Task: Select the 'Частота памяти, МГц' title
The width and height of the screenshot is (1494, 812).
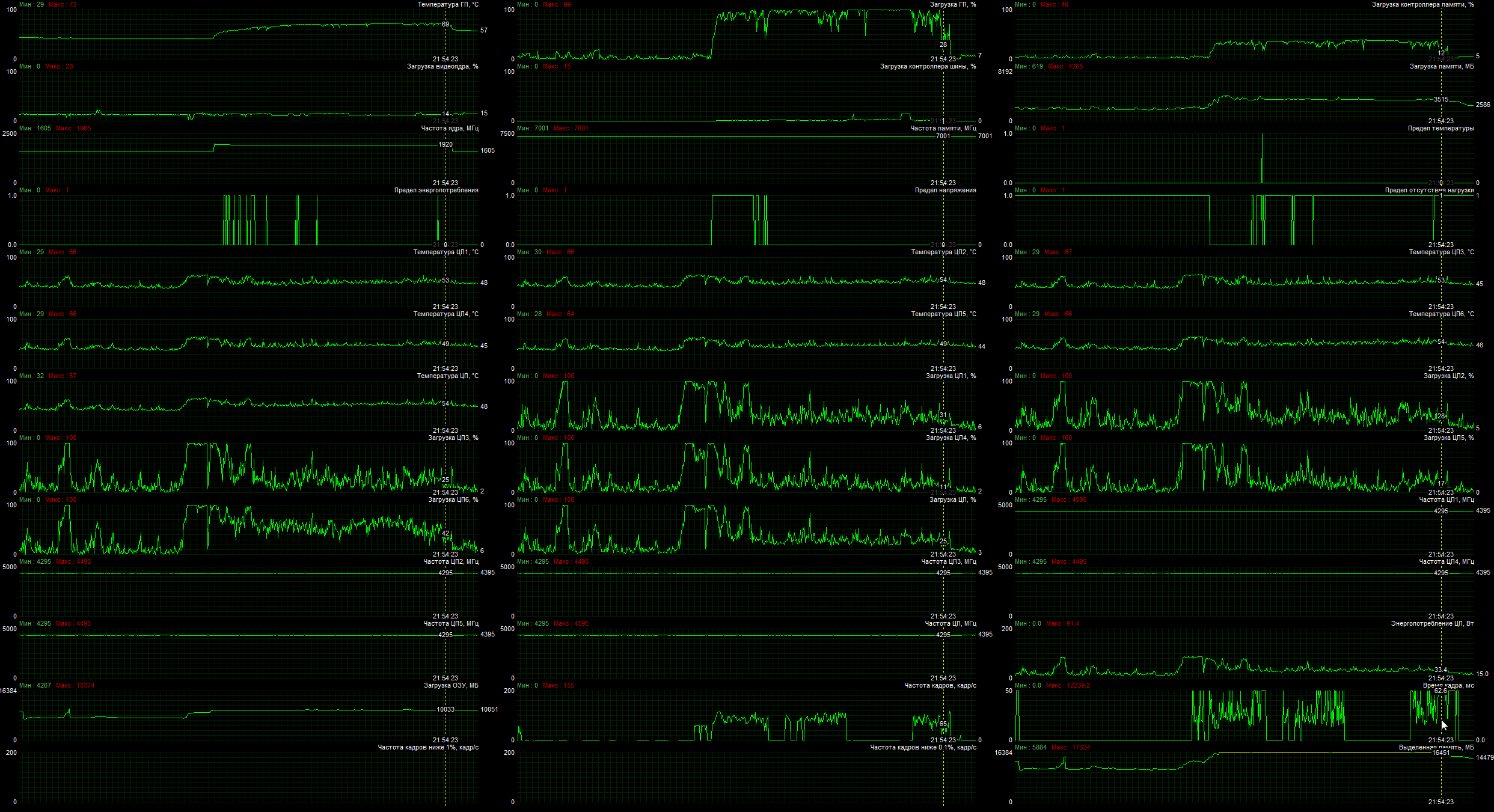Action: (943, 128)
